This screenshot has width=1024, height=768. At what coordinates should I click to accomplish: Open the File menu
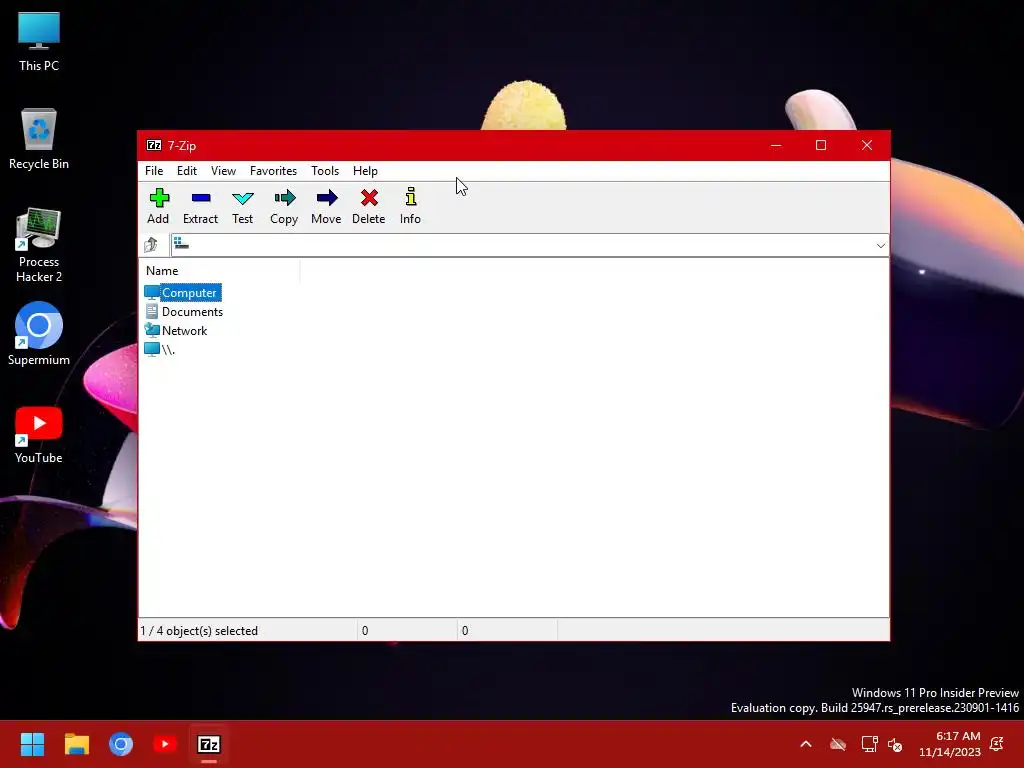coord(154,170)
